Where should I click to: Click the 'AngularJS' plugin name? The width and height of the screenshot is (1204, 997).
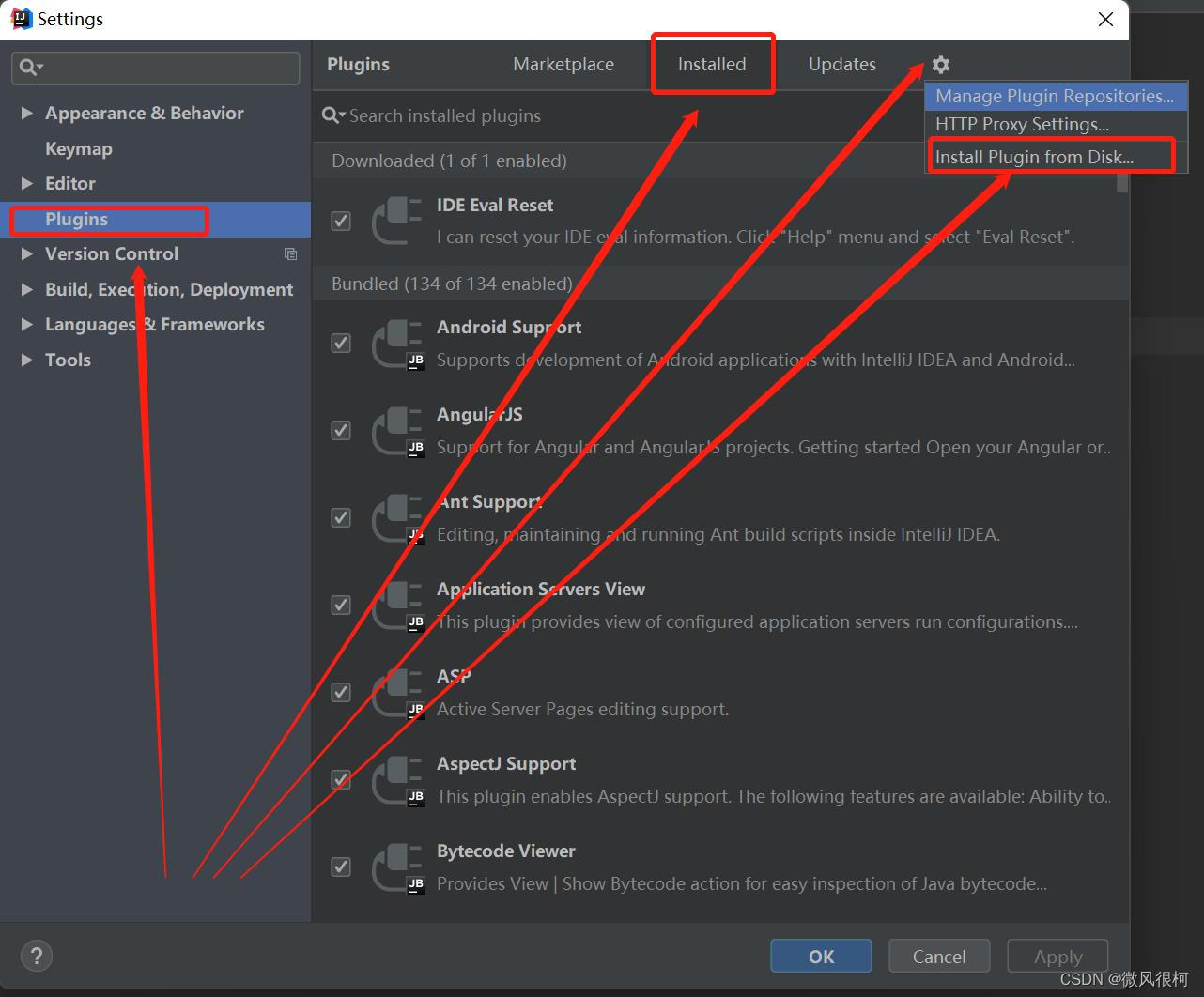click(x=480, y=415)
